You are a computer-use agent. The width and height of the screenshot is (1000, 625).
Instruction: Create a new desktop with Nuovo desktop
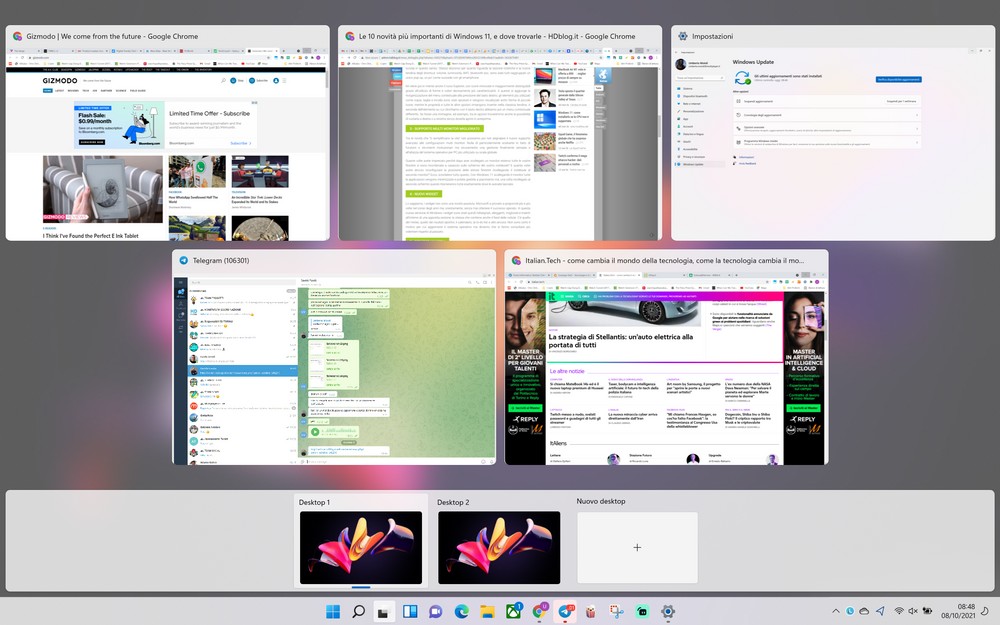[636, 547]
